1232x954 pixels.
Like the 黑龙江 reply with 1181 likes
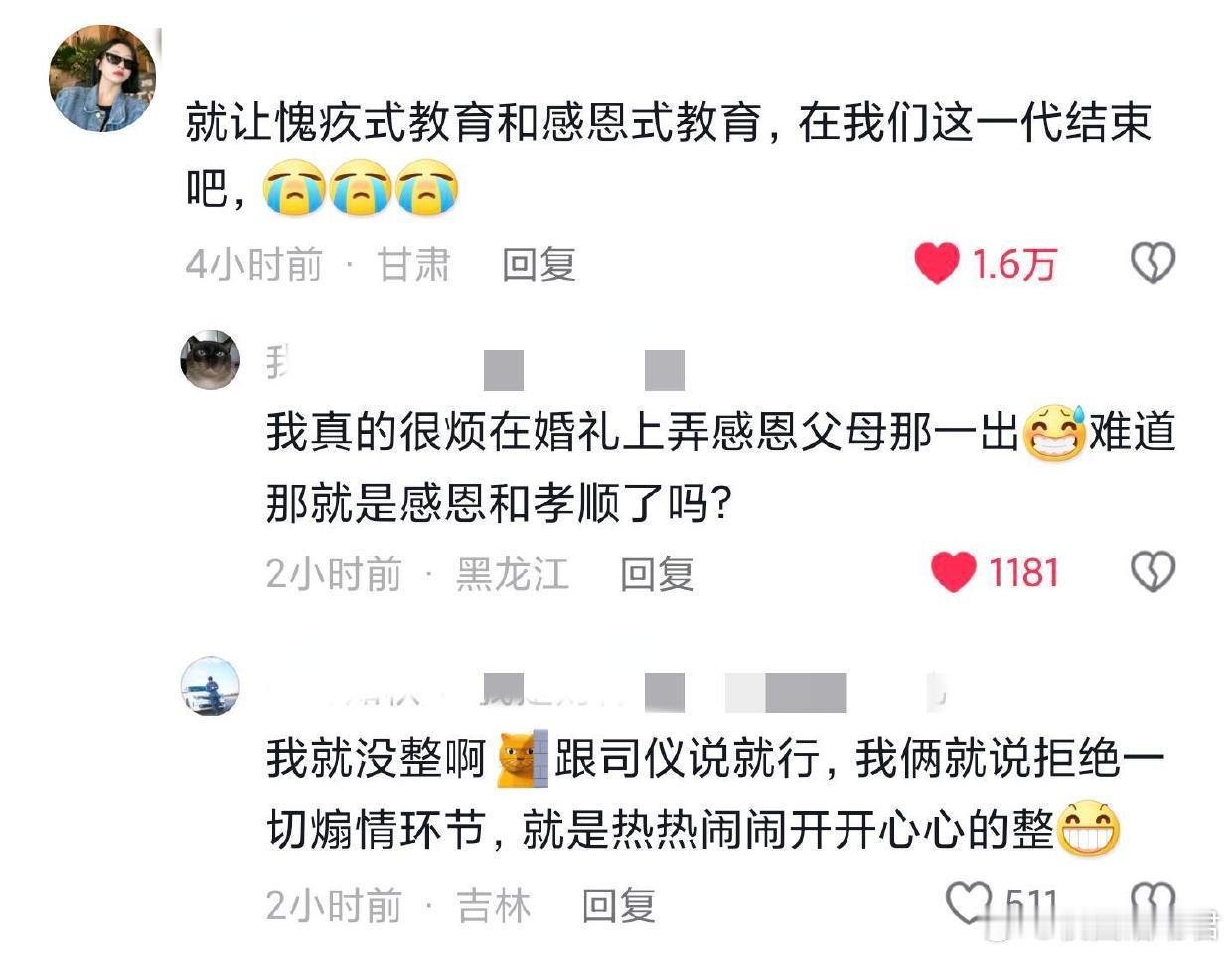click(953, 572)
